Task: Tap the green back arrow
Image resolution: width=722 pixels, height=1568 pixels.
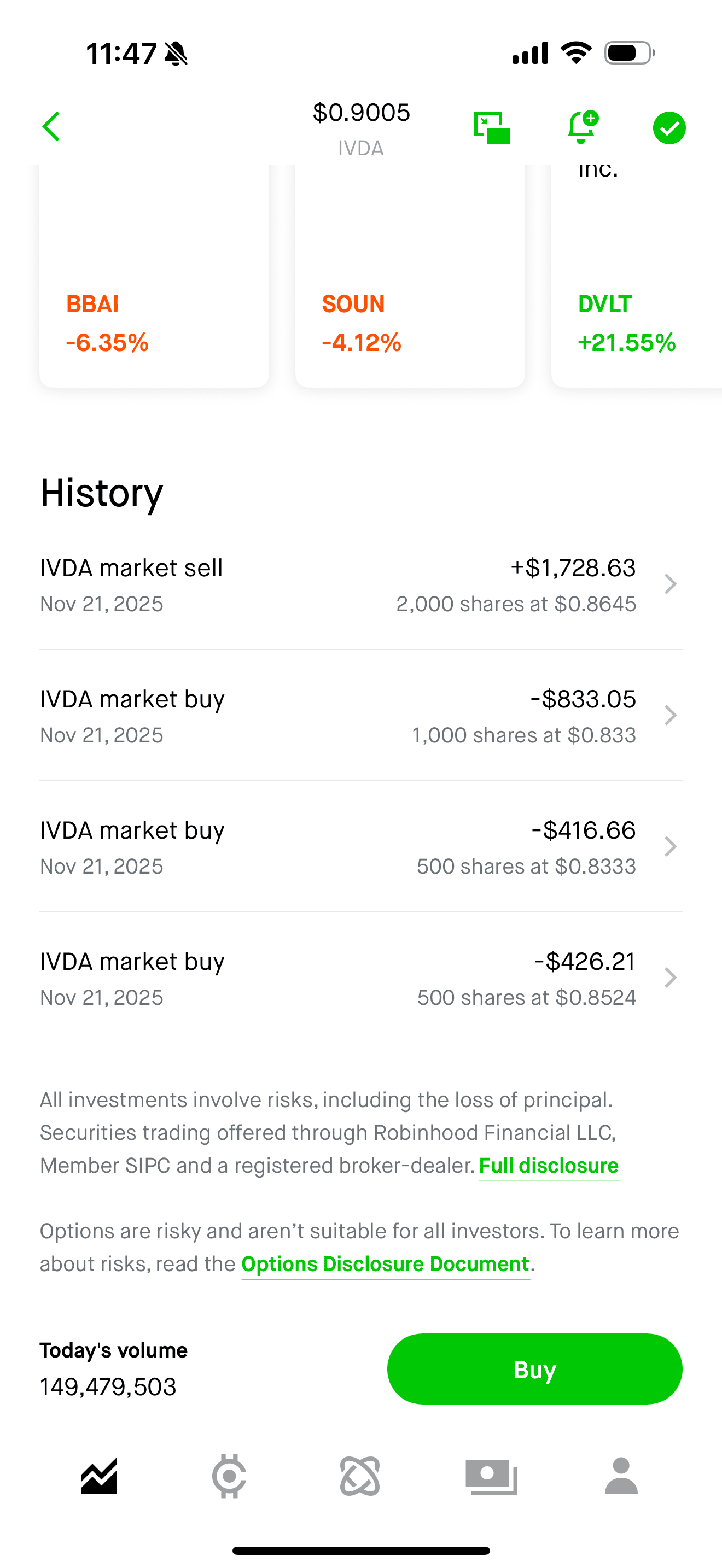Action: [x=52, y=127]
